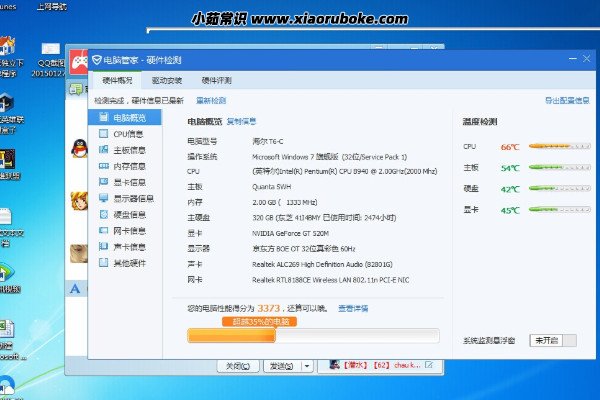Click the Quanta SWH motherboard text

(x=271, y=187)
